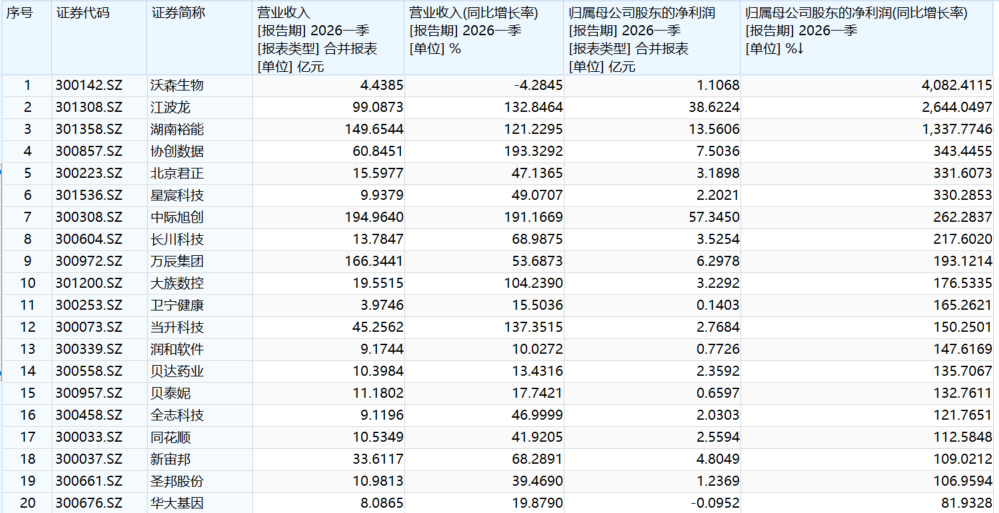The height and width of the screenshot is (513, 999).
Task: Select stock name 中际旭创
Action: (178, 218)
